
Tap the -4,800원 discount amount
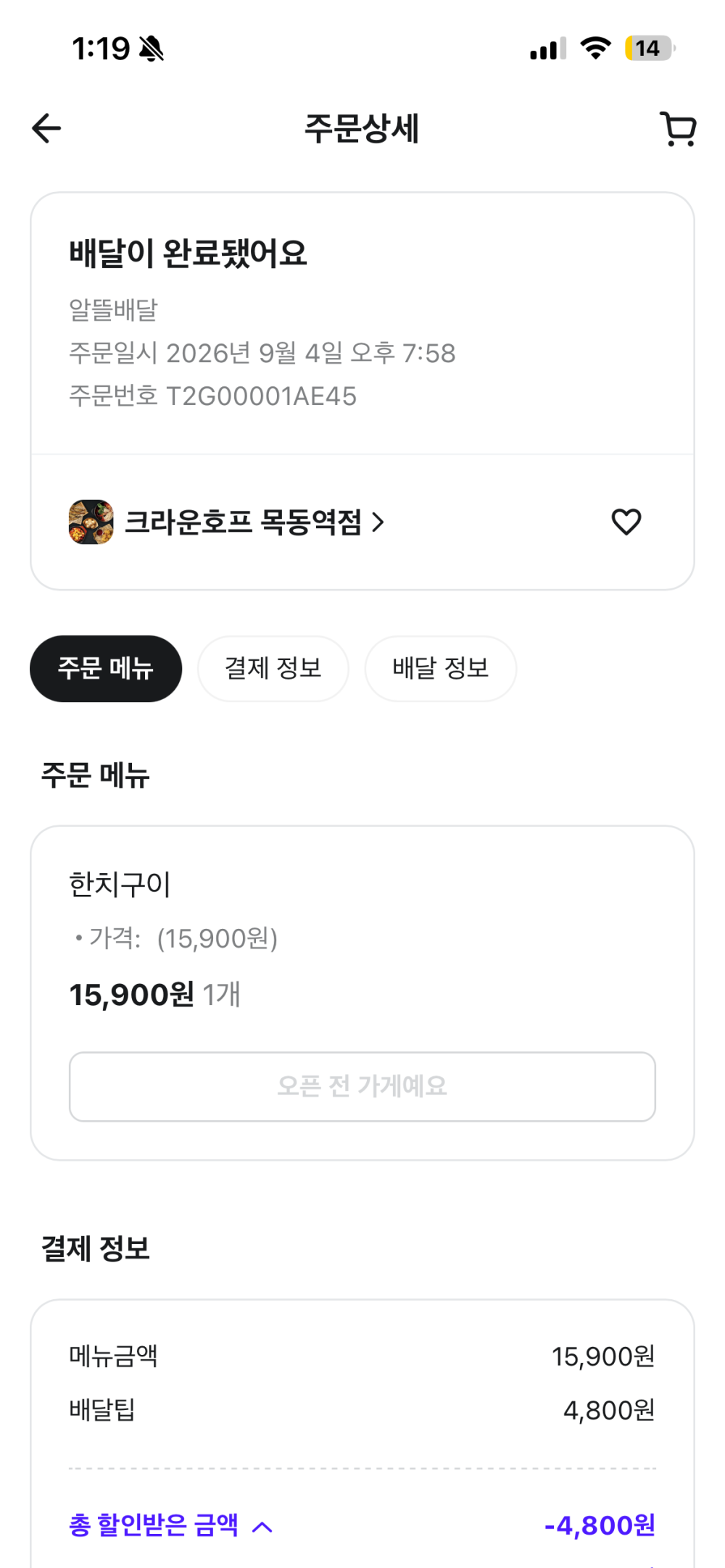tap(600, 1525)
